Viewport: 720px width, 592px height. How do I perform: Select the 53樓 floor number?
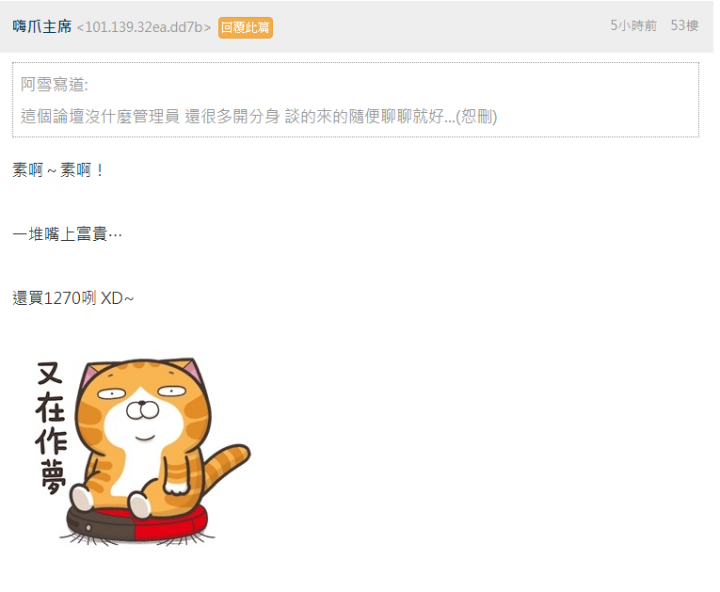[x=684, y=26]
